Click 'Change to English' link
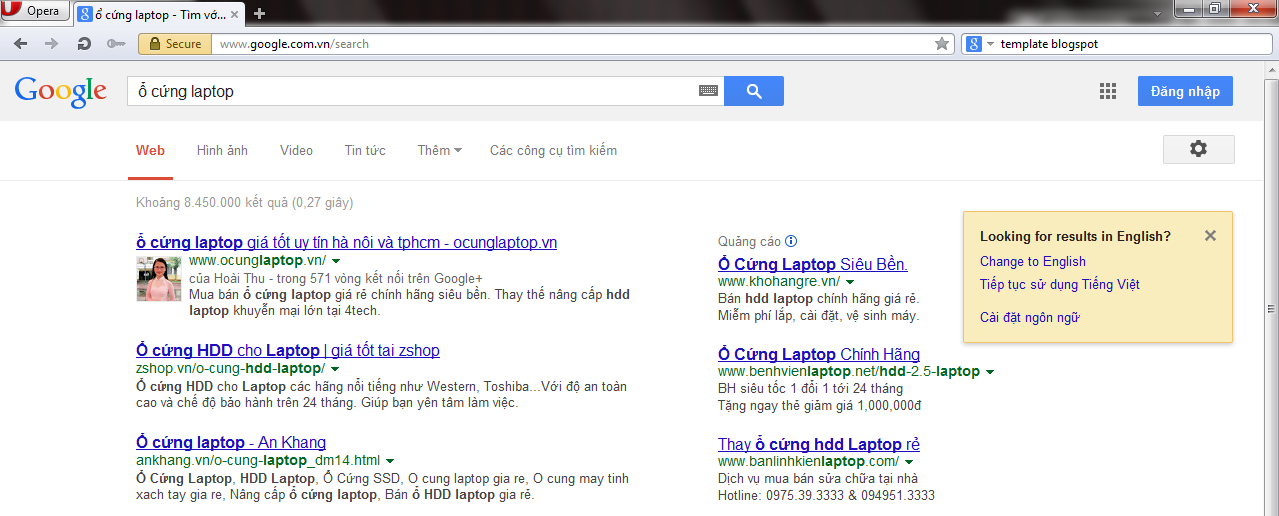This screenshot has height=516, width=1279. coord(1033,261)
